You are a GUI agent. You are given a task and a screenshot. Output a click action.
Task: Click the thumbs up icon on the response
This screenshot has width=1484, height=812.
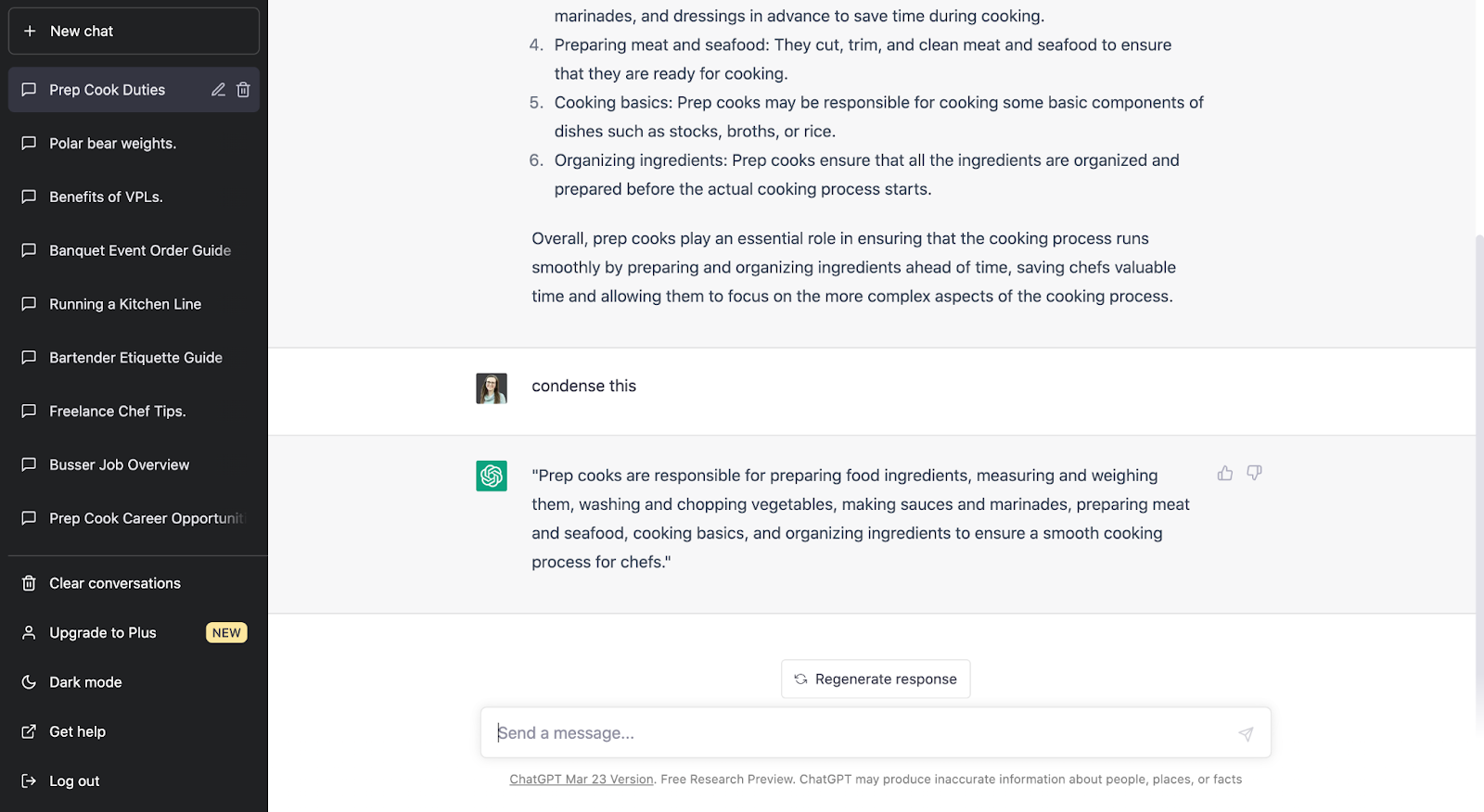[1225, 474]
